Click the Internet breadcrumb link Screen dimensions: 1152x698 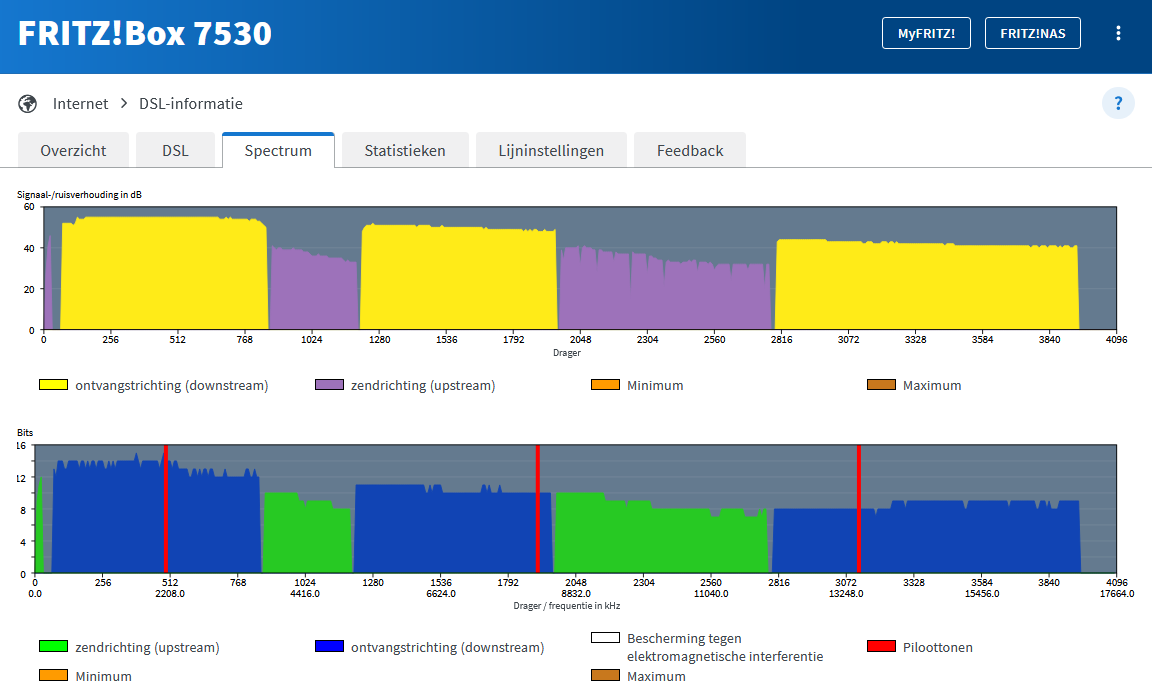pyautogui.click(x=81, y=104)
